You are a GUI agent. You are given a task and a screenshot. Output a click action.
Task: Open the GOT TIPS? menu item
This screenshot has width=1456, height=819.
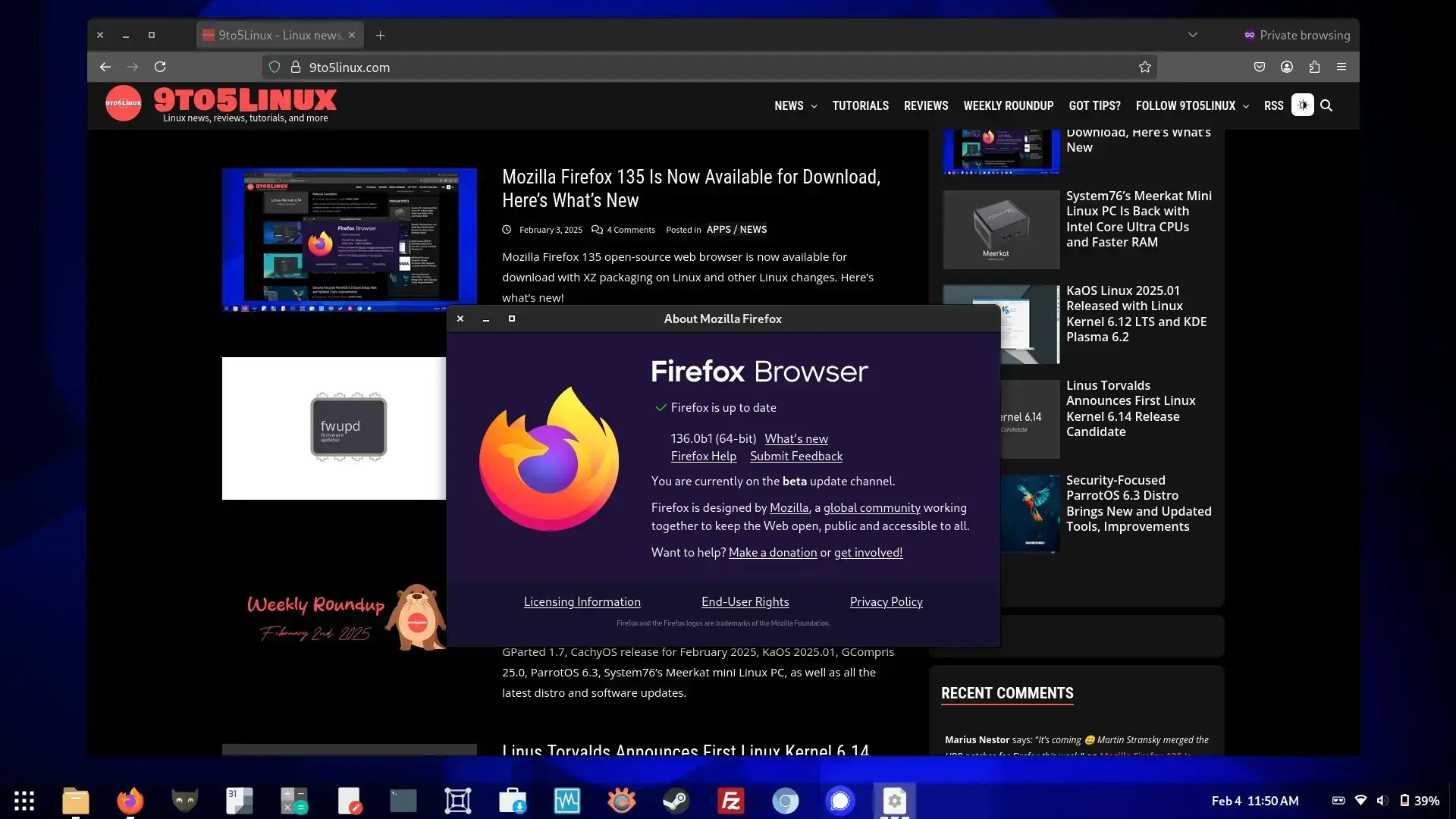[1094, 105]
